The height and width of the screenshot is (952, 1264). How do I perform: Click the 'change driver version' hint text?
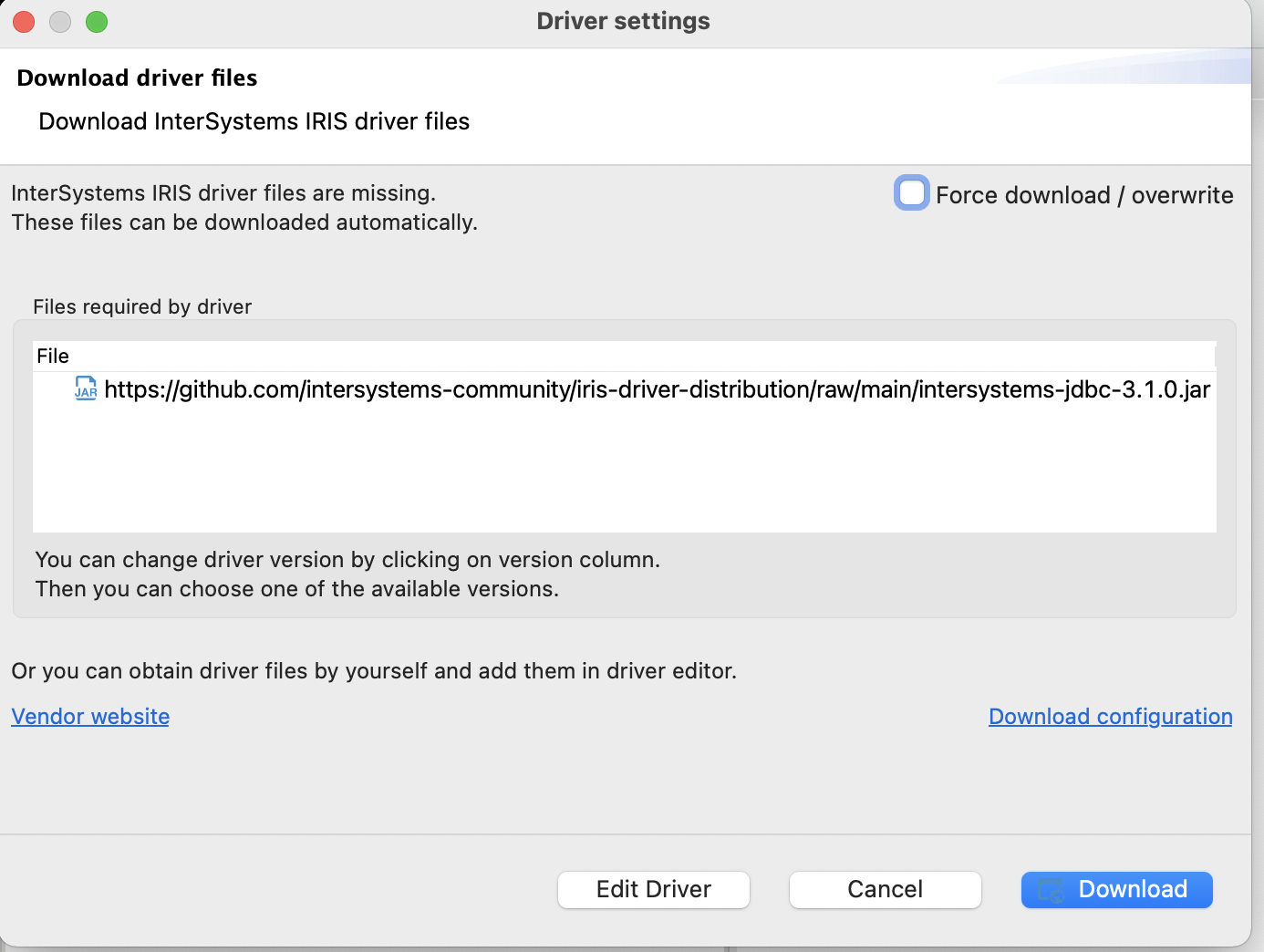point(347,560)
